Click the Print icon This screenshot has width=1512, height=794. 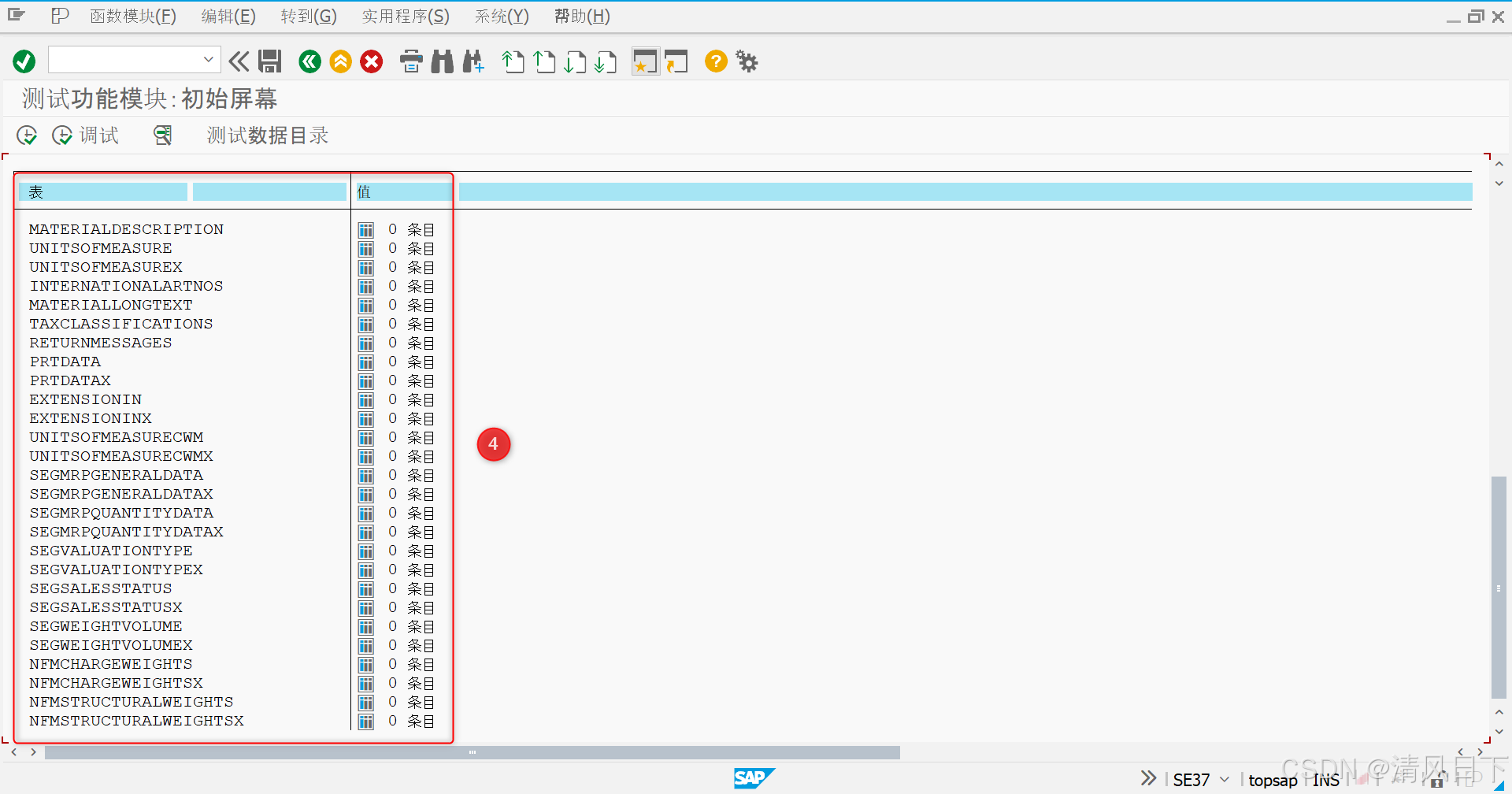click(x=411, y=61)
